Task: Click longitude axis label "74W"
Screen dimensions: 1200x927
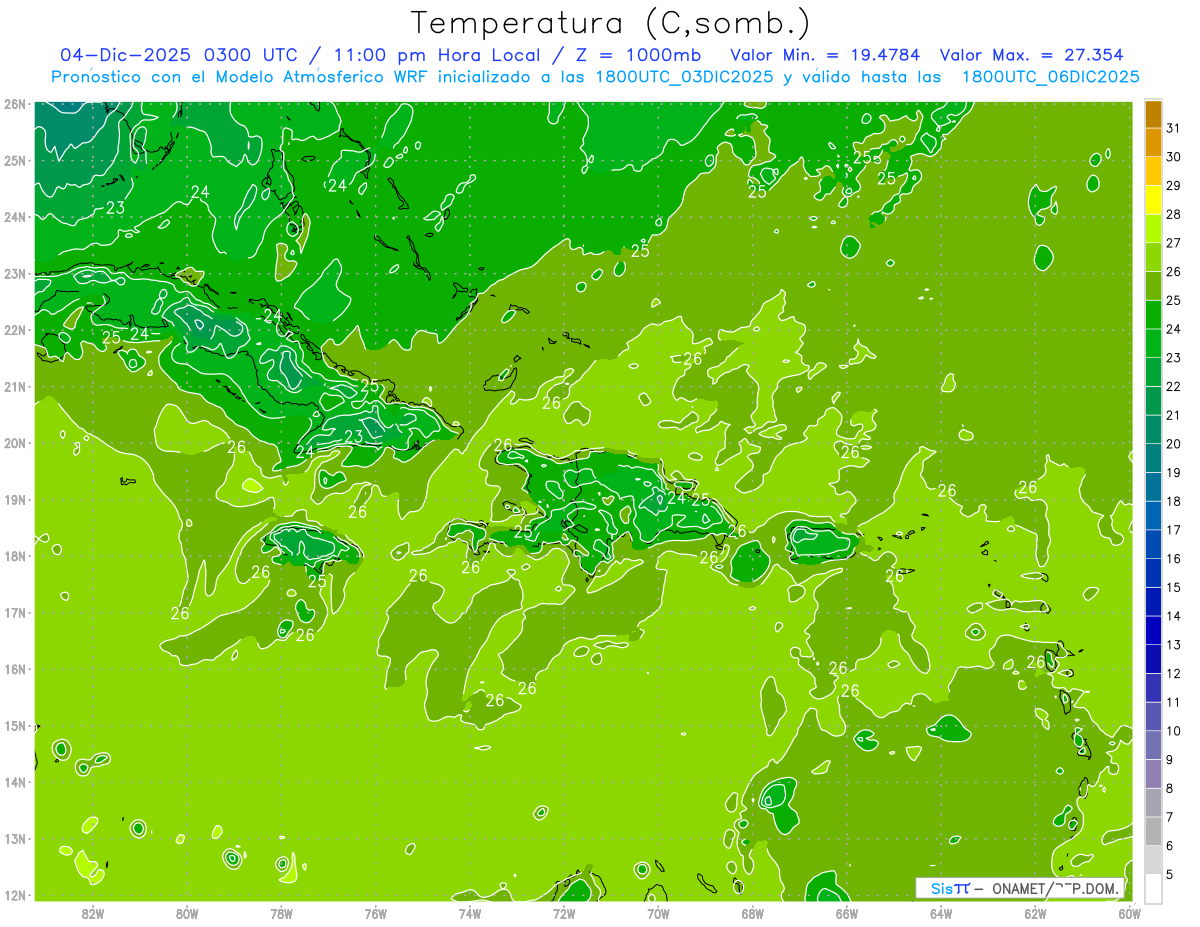Action: (470, 913)
